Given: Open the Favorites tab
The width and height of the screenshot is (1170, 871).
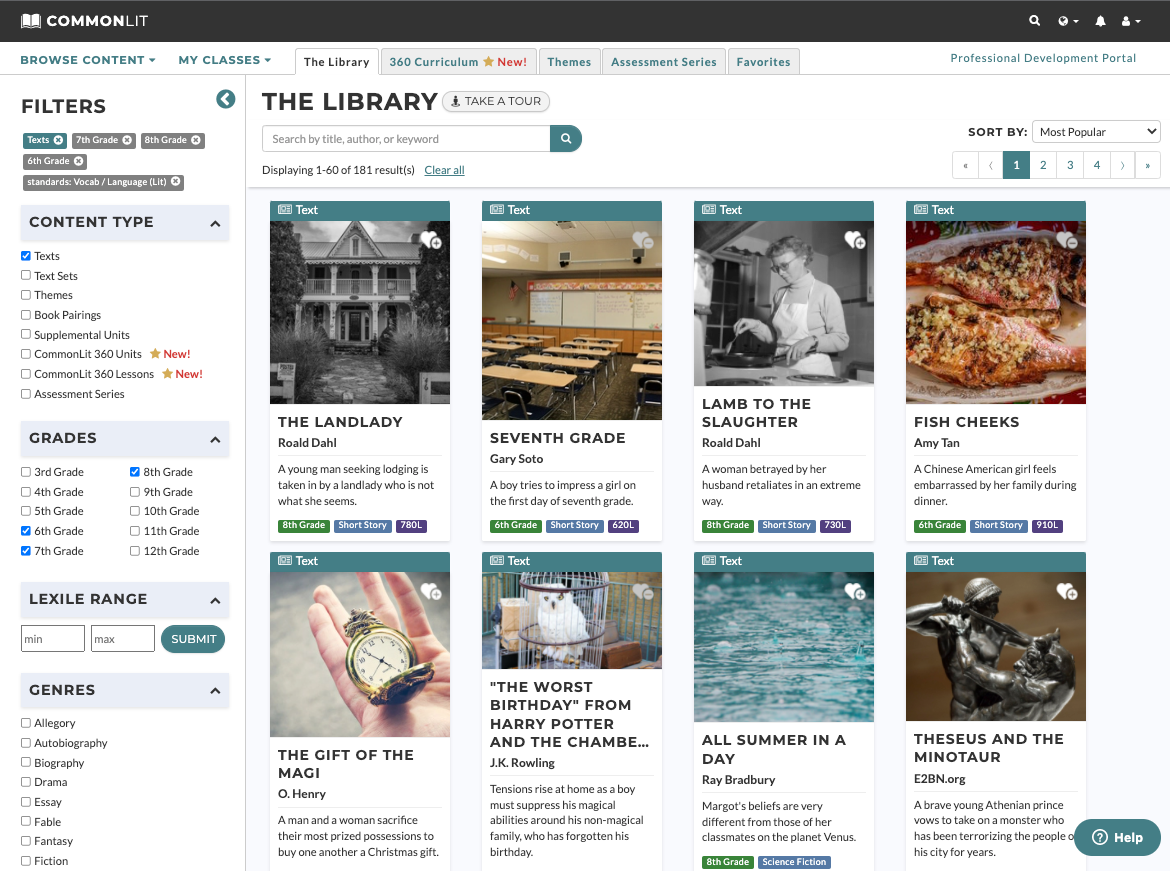Looking at the screenshot, I should tap(763, 62).
